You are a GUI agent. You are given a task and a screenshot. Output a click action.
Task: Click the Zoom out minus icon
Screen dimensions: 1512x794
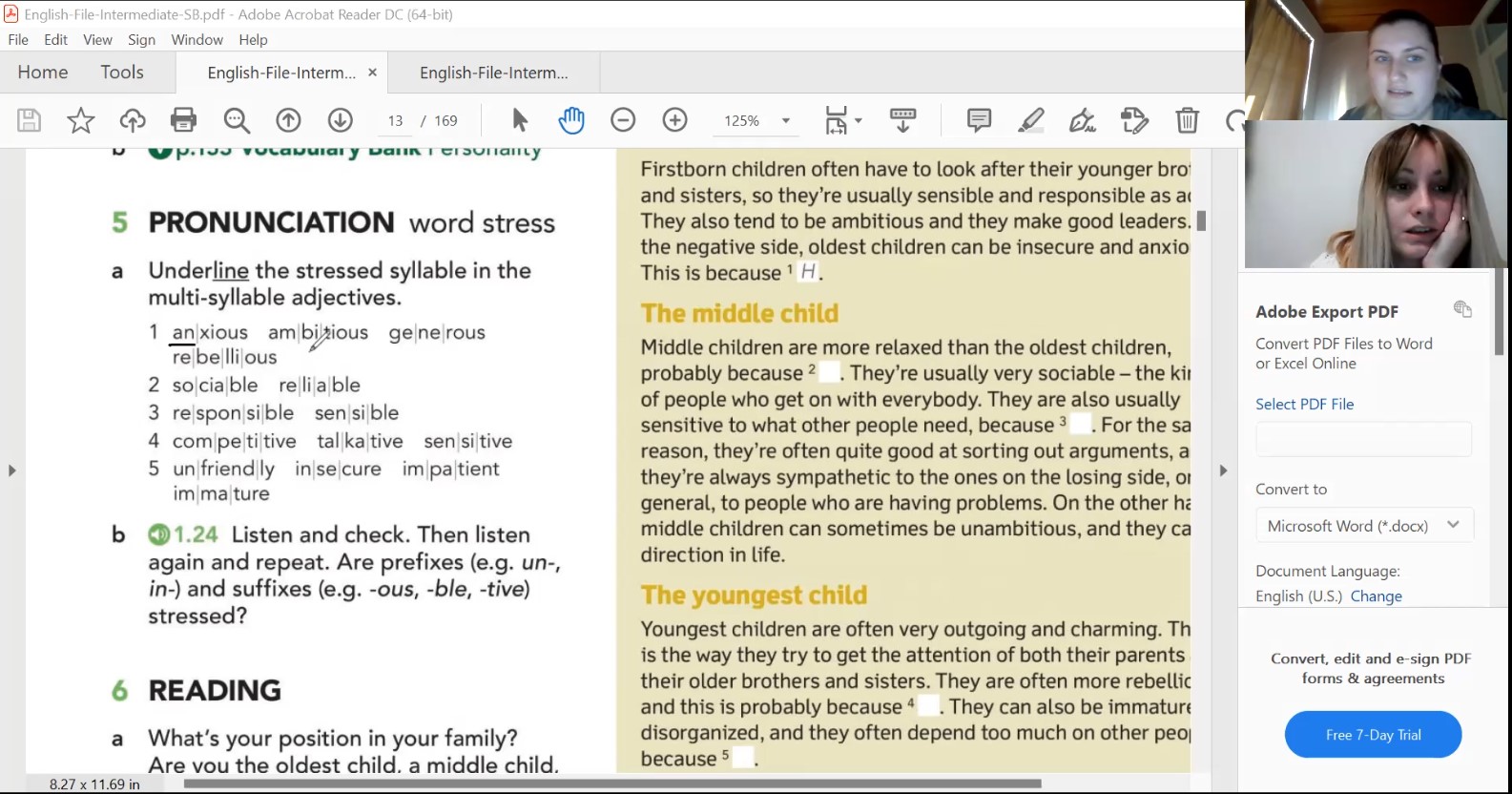pyautogui.click(x=623, y=120)
